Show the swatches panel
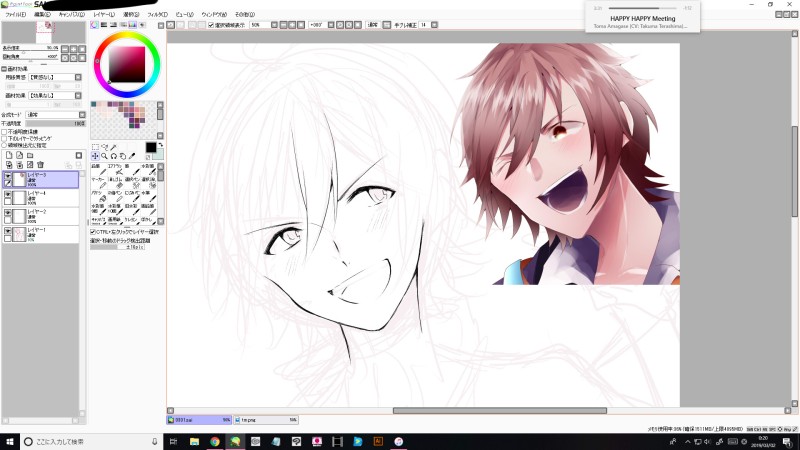This screenshot has width=800, height=450. [x=133, y=24]
